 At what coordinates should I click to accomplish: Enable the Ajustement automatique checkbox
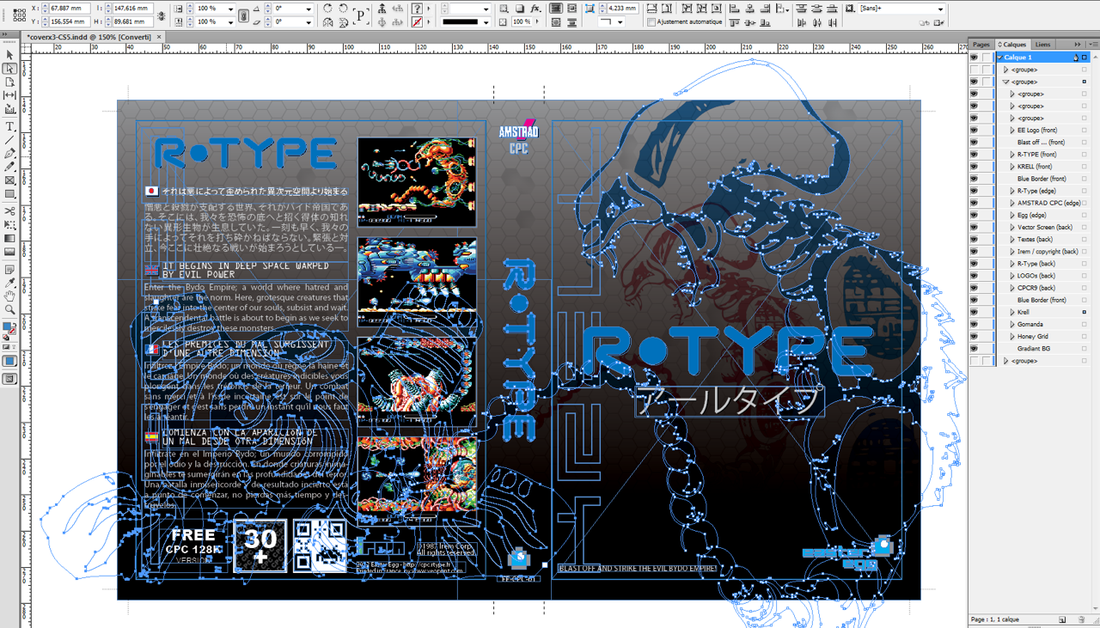click(x=652, y=22)
